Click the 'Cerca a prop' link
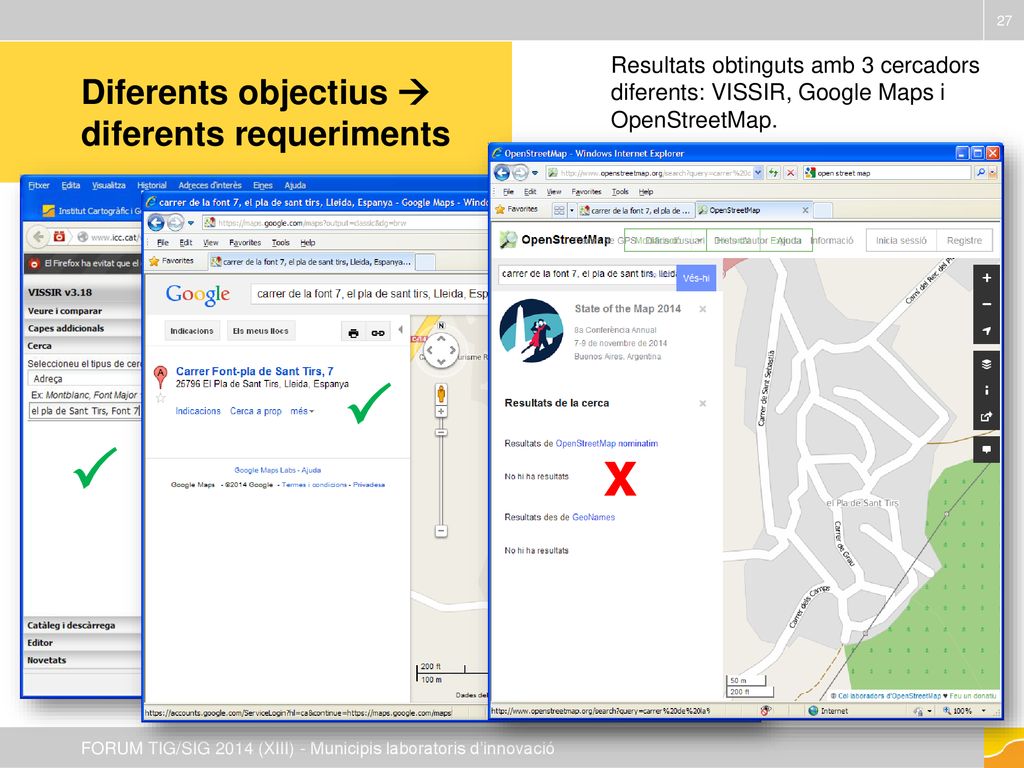 tap(255, 411)
